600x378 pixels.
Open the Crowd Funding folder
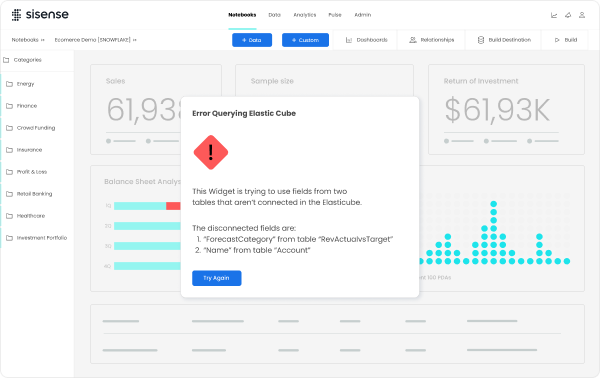[x=36, y=128]
